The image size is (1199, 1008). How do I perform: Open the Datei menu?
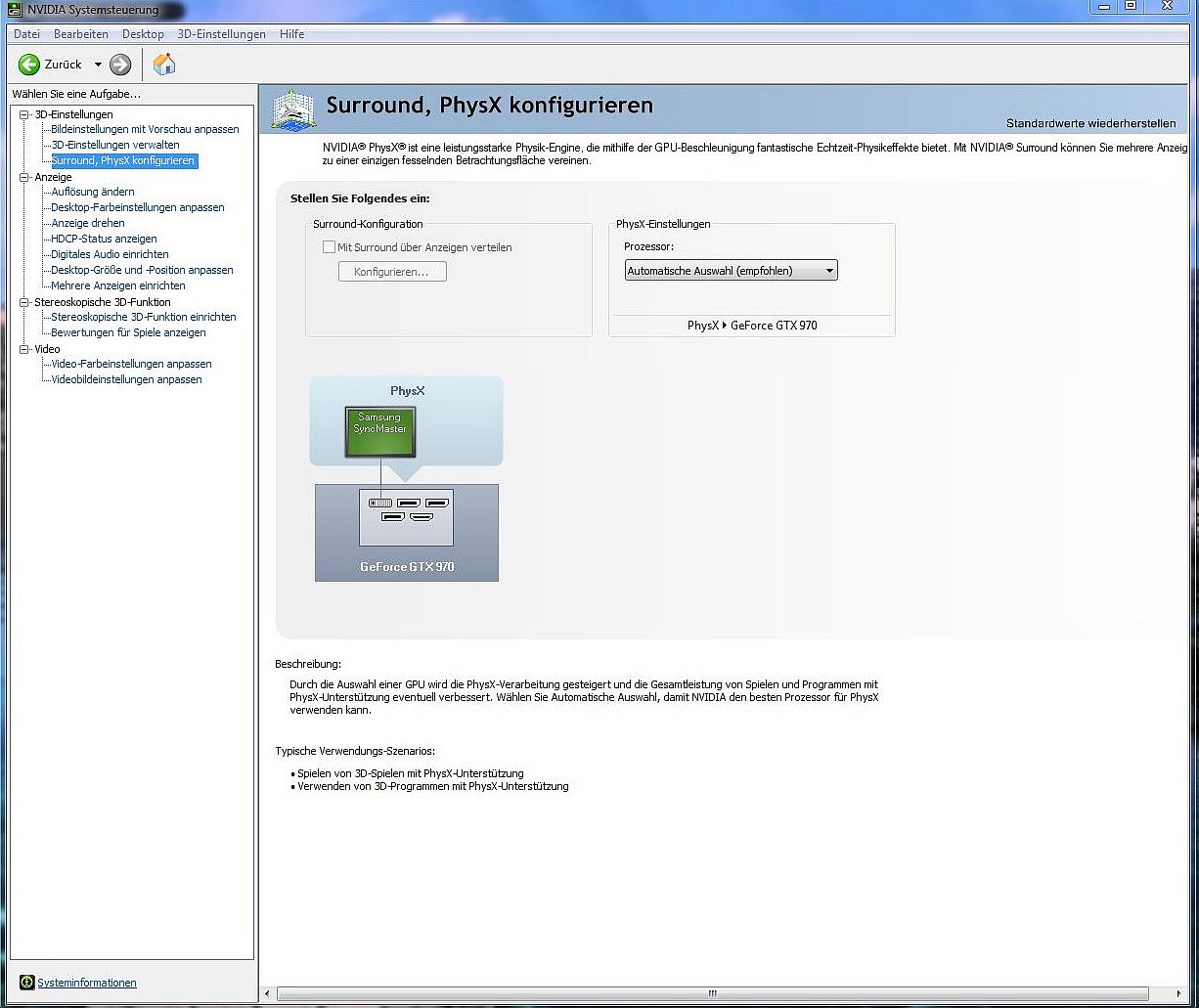[26, 34]
